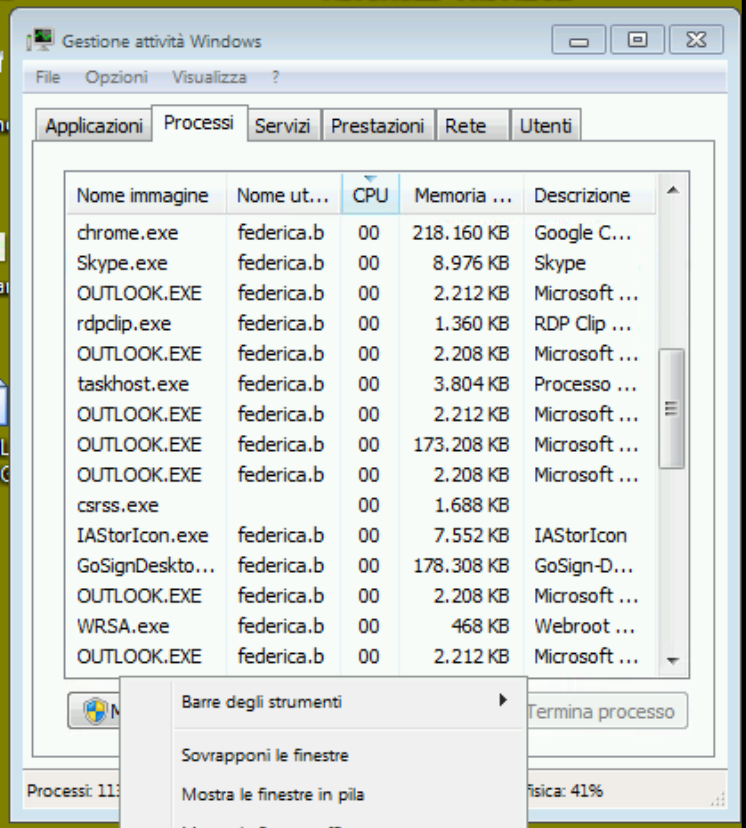Click the Task Manager title bar icon
This screenshot has width=746, height=828.
tap(41, 41)
